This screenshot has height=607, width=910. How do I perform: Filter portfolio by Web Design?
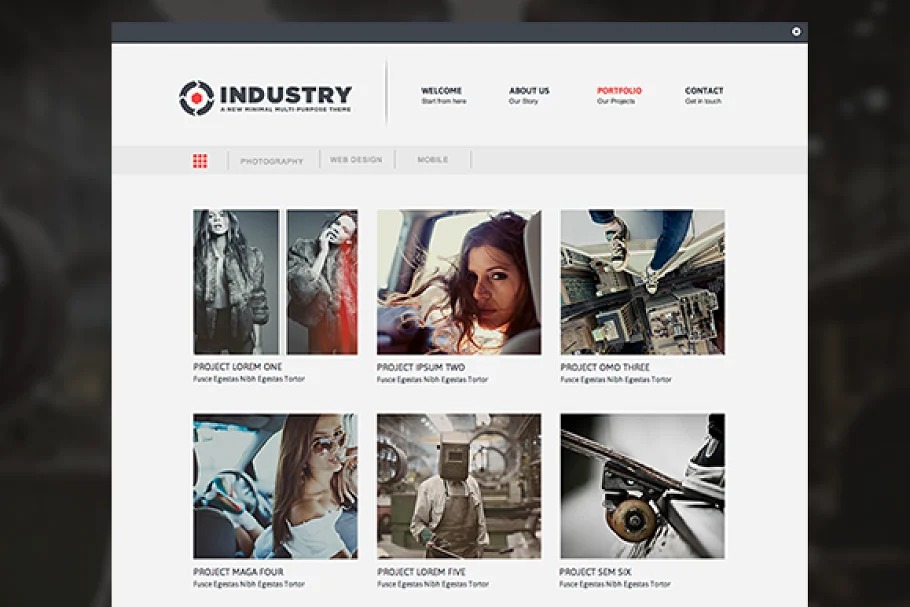356,160
